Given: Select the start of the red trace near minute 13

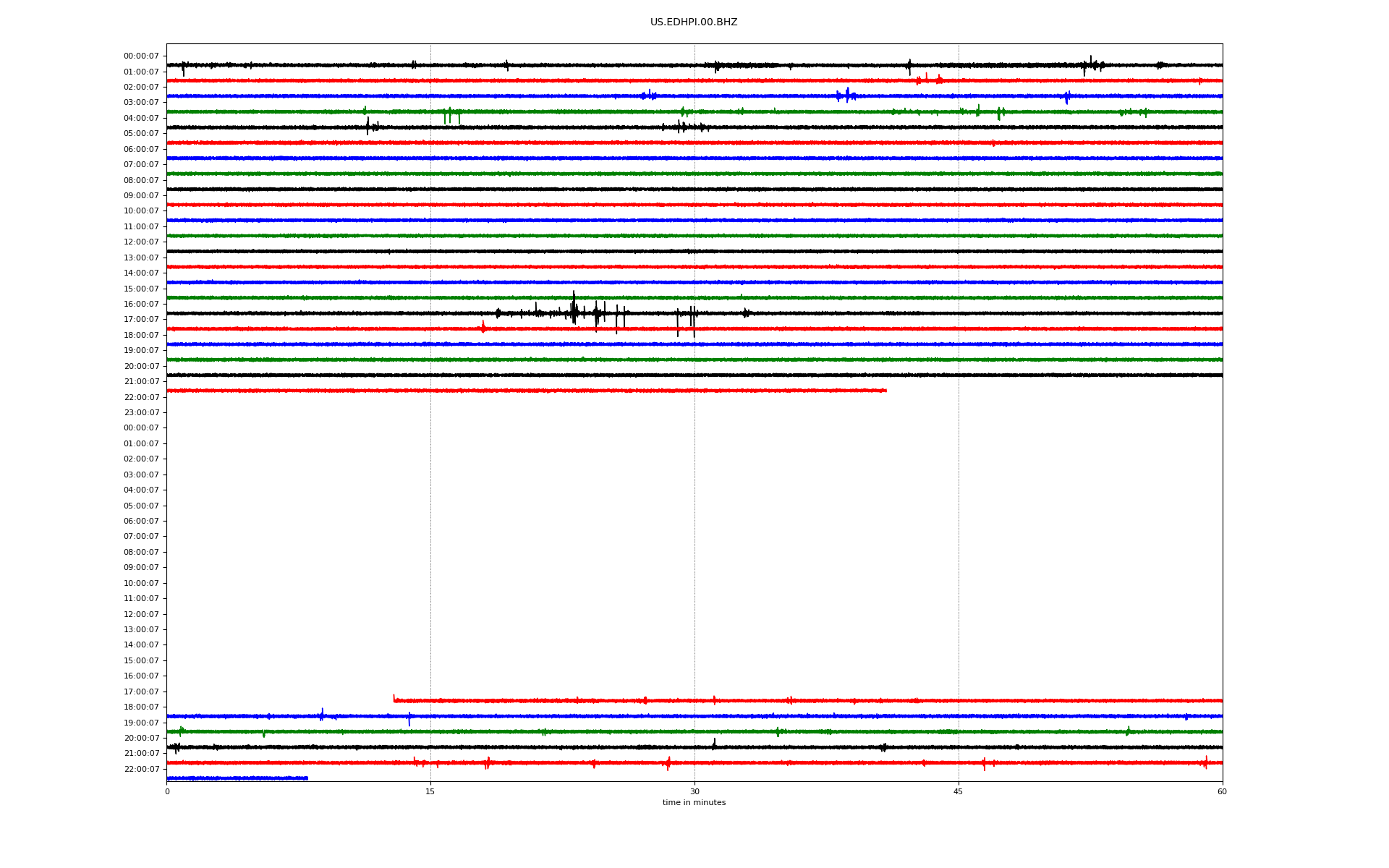Looking at the screenshot, I should click(394, 699).
